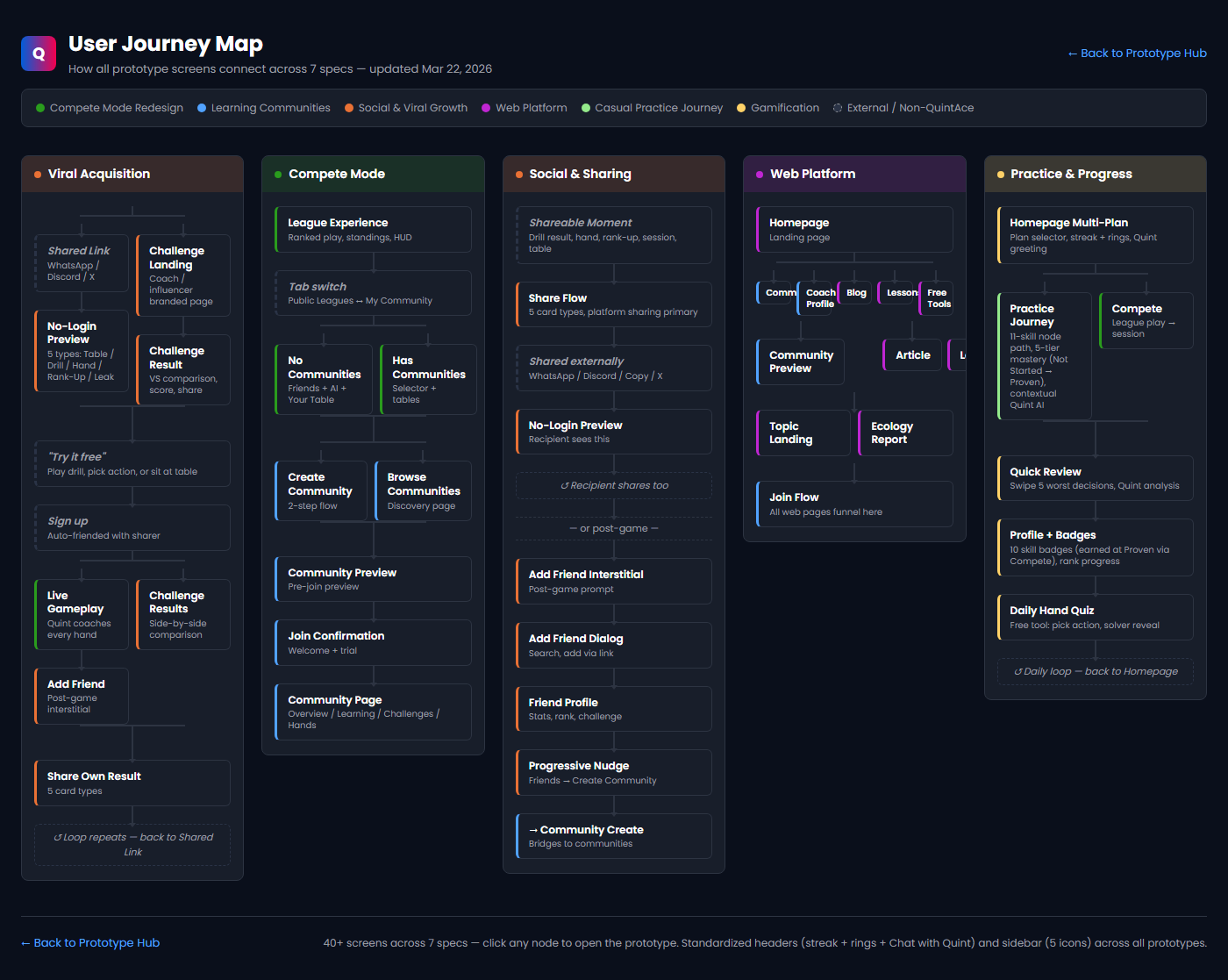Select the green Compete Mode Redesign legend swatch
Image resolution: width=1228 pixels, height=980 pixels.
(39, 107)
